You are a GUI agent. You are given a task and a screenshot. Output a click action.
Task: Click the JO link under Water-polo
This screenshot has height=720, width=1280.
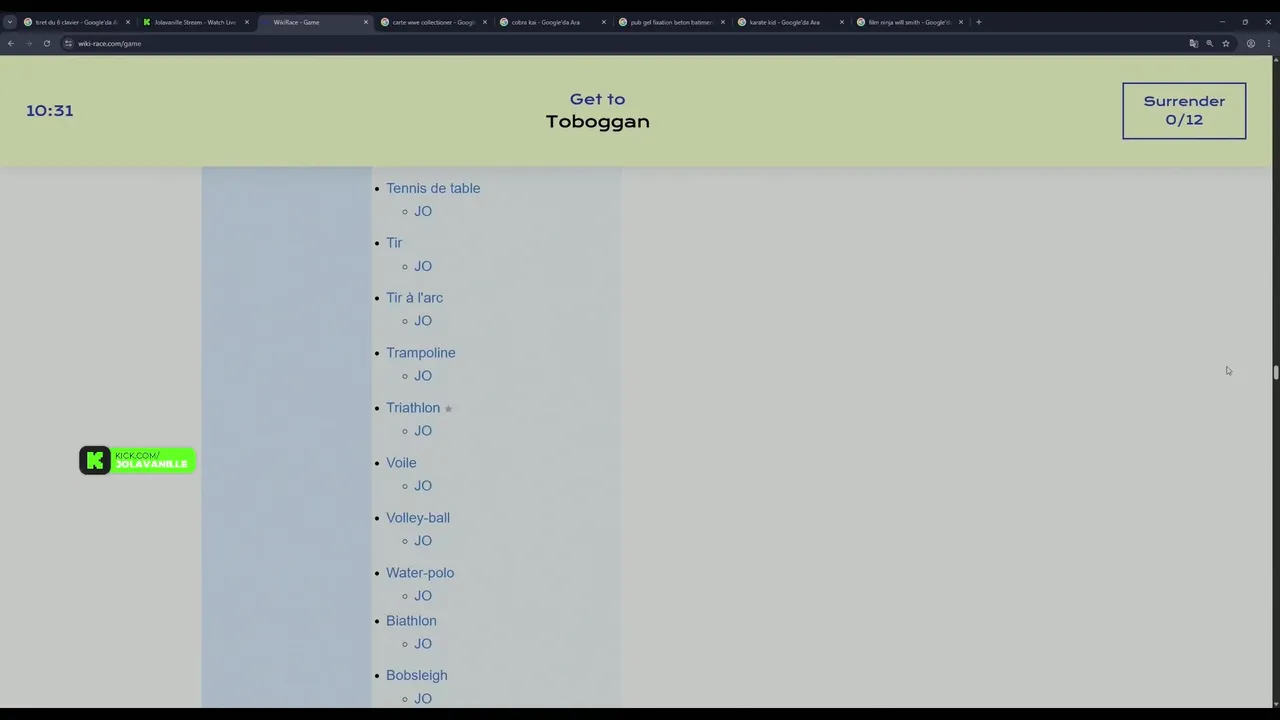[423, 596]
